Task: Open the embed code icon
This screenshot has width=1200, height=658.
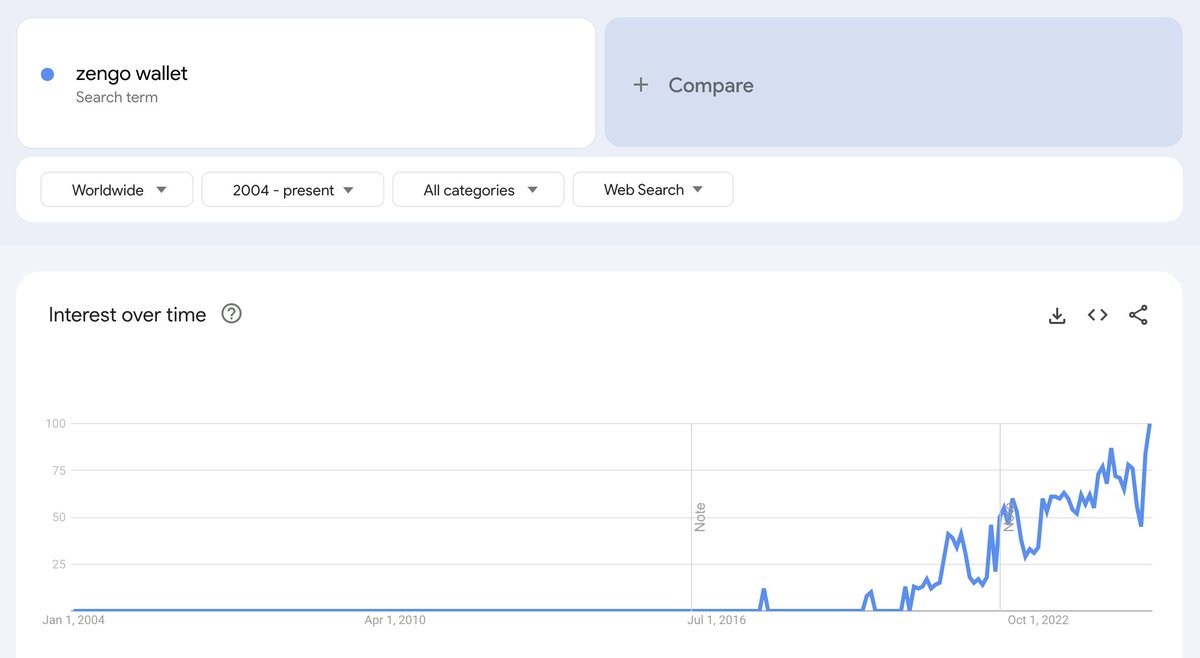Action: 1098,315
